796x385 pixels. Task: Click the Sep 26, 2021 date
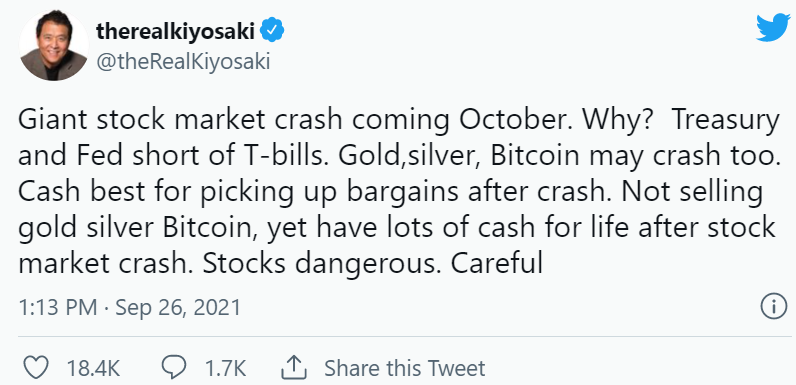pyautogui.click(x=178, y=308)
